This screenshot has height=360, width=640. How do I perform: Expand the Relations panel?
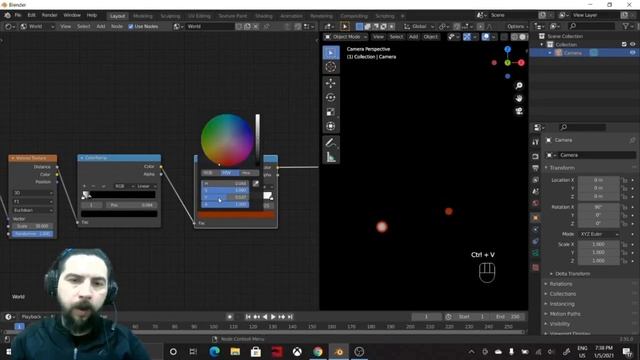(560, 284)
